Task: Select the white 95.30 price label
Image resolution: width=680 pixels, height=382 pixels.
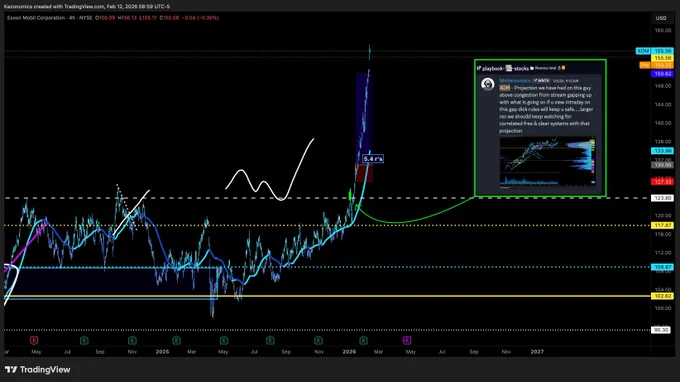Action: tap(661, 330)
